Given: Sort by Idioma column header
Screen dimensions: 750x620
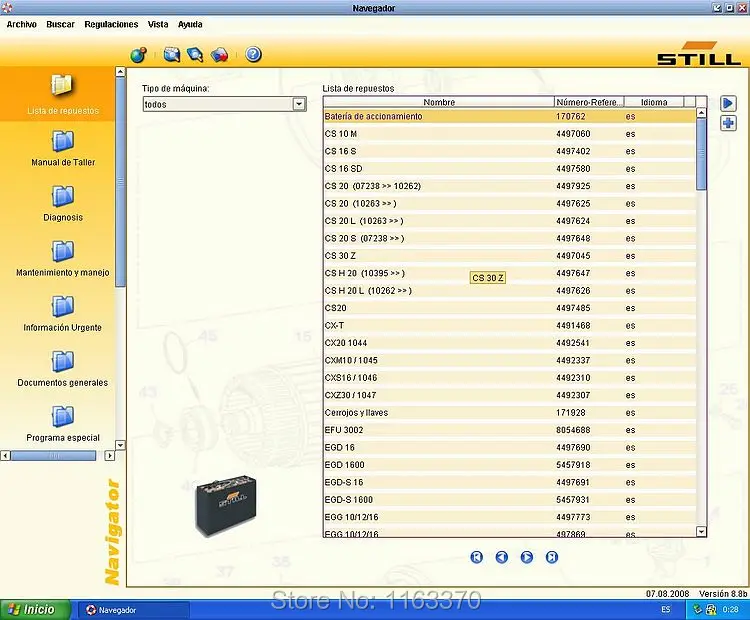Looking at the screenshot, I should pos(654,102).
